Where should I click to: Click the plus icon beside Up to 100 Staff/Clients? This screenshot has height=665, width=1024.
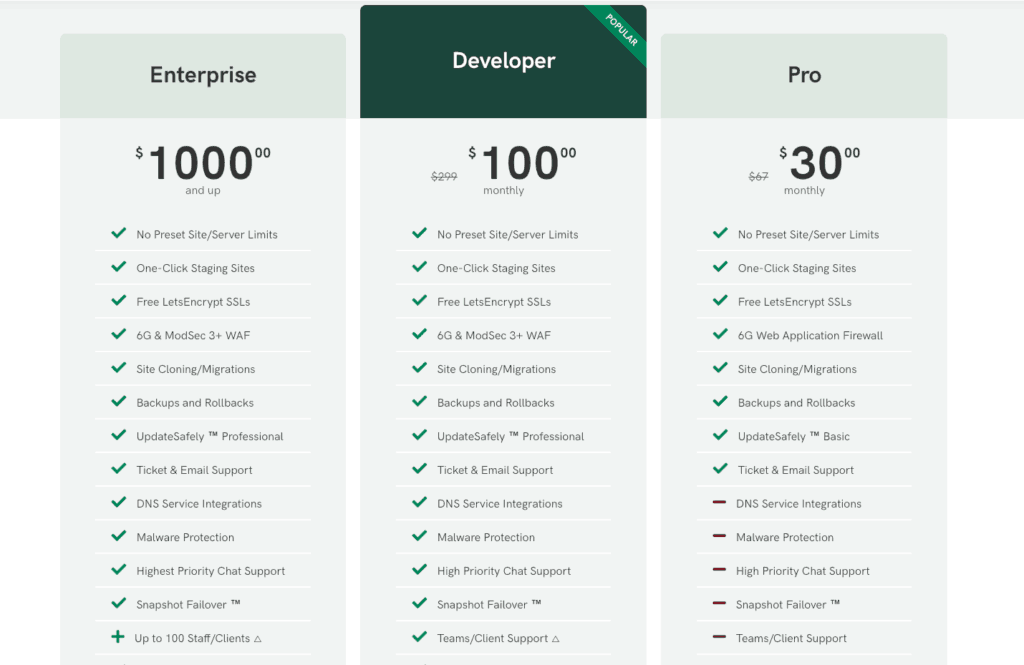coord(118,637)
